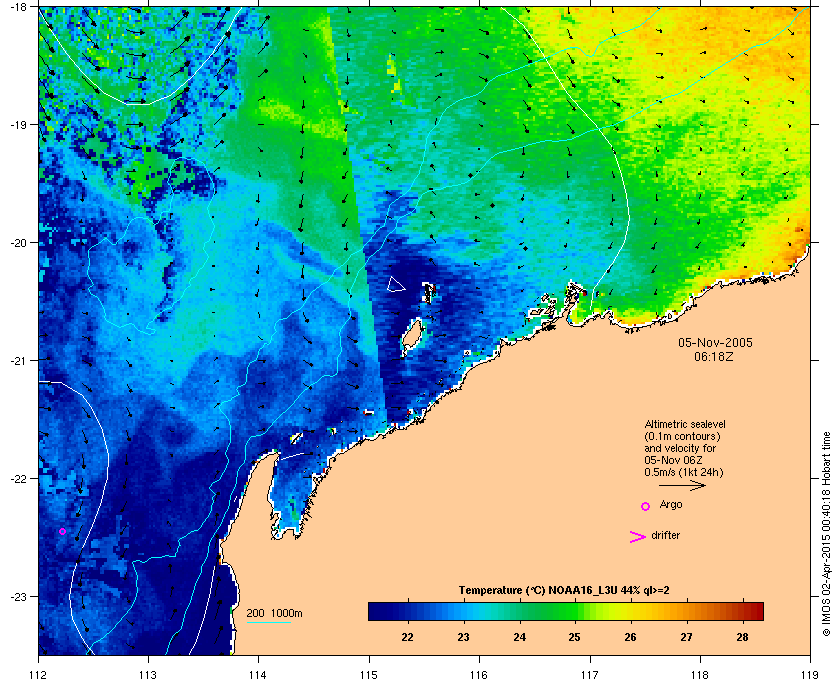The image size is (840, 680).
Task: Click the latitude label '-23'
Action: pos(18,596)
